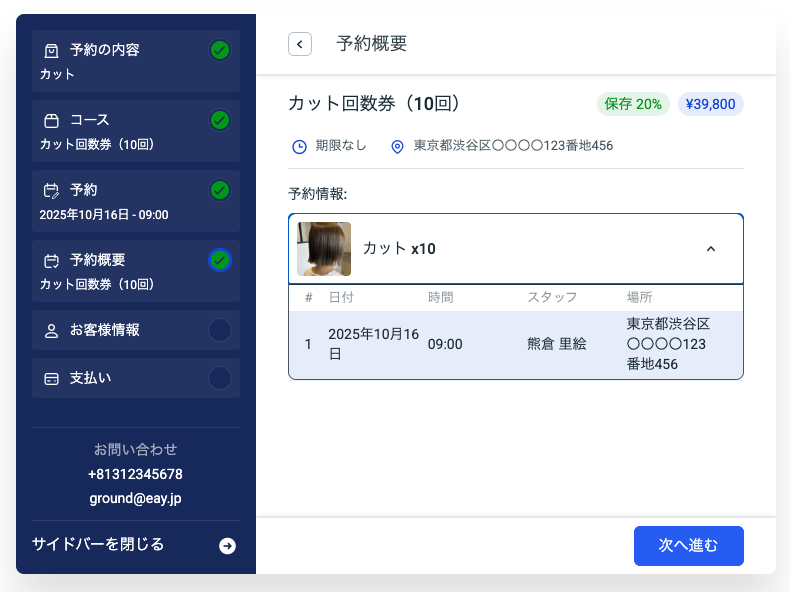Click the credit card icon beside 支払い
The width and height of the screenshot is (790, 592).
[x=51, y=380]
